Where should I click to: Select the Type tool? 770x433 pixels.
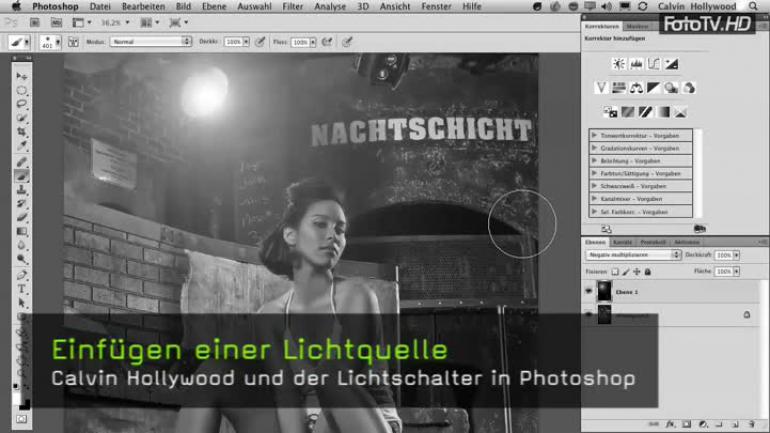coord(22,289)
